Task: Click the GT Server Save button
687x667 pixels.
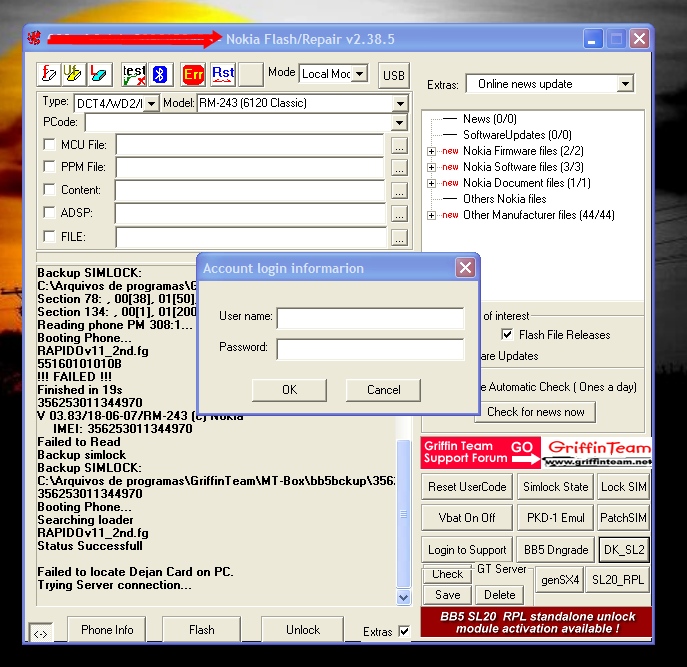Action: [x=447, y=595]
